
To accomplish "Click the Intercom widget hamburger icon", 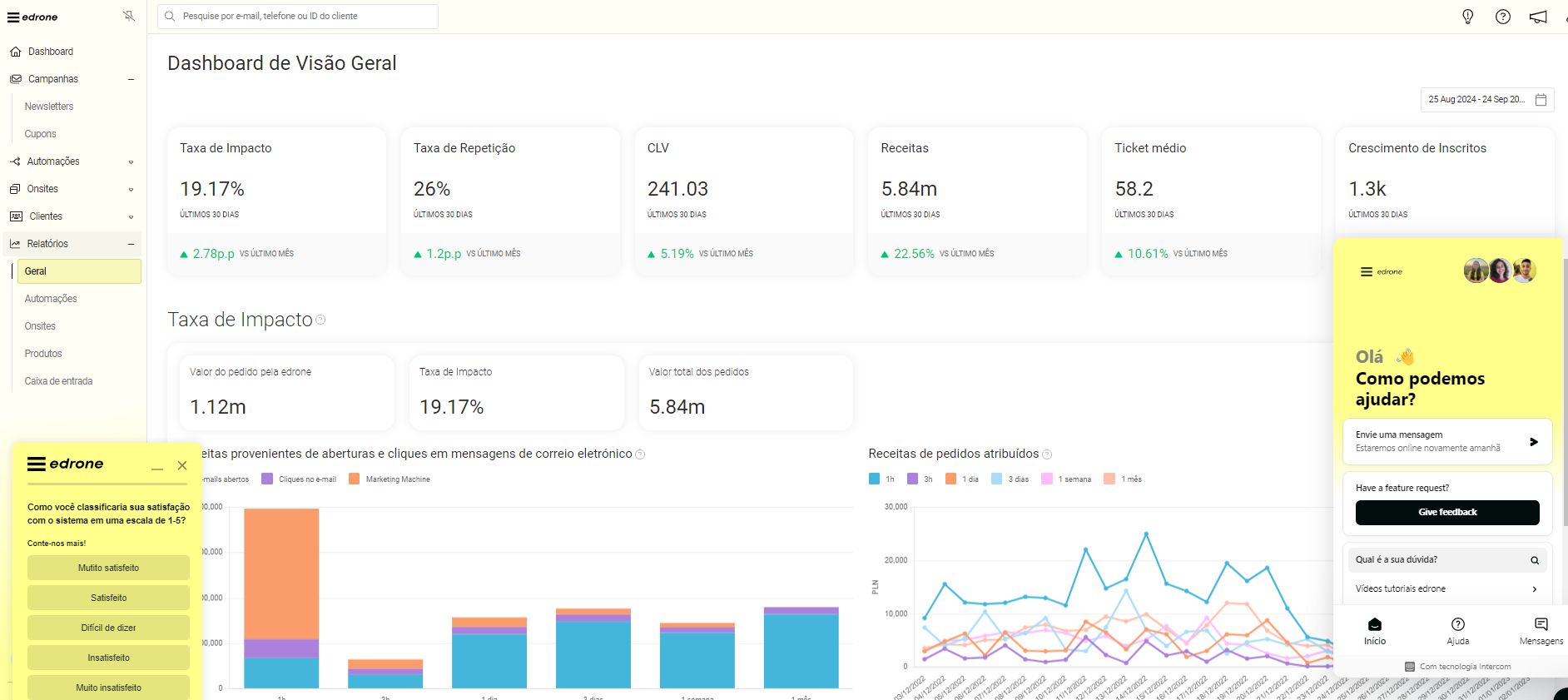I will [1367, 272].
